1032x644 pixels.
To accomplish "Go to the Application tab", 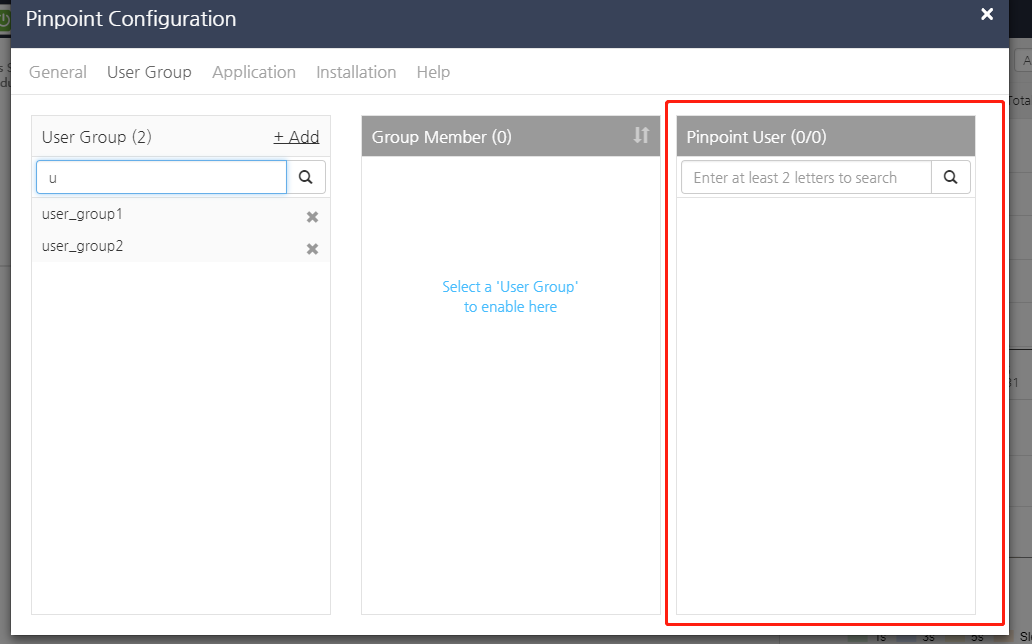I will tap(254, 72).
